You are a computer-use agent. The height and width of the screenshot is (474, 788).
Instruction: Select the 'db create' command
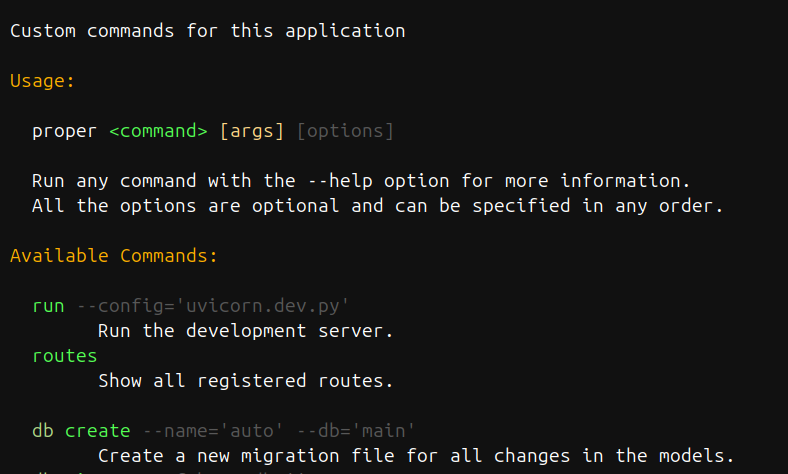point(81,431)
